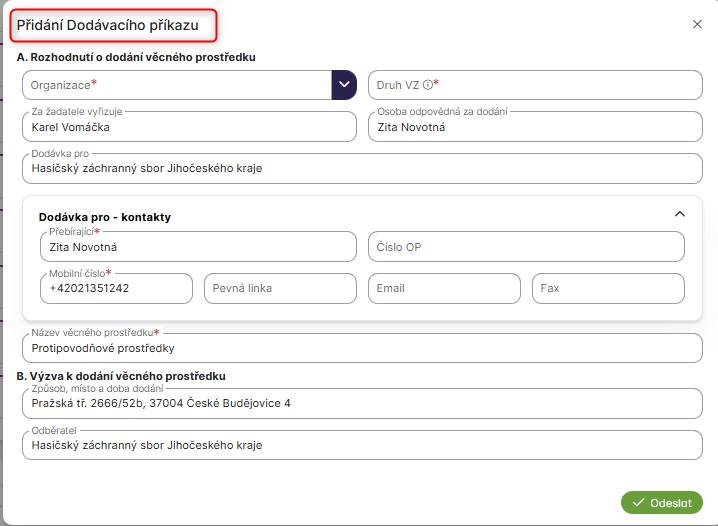The height and width of the screenshot is (526, 718).
Task: Select the Pevná linka field
Action: click(x=280, y=289)
